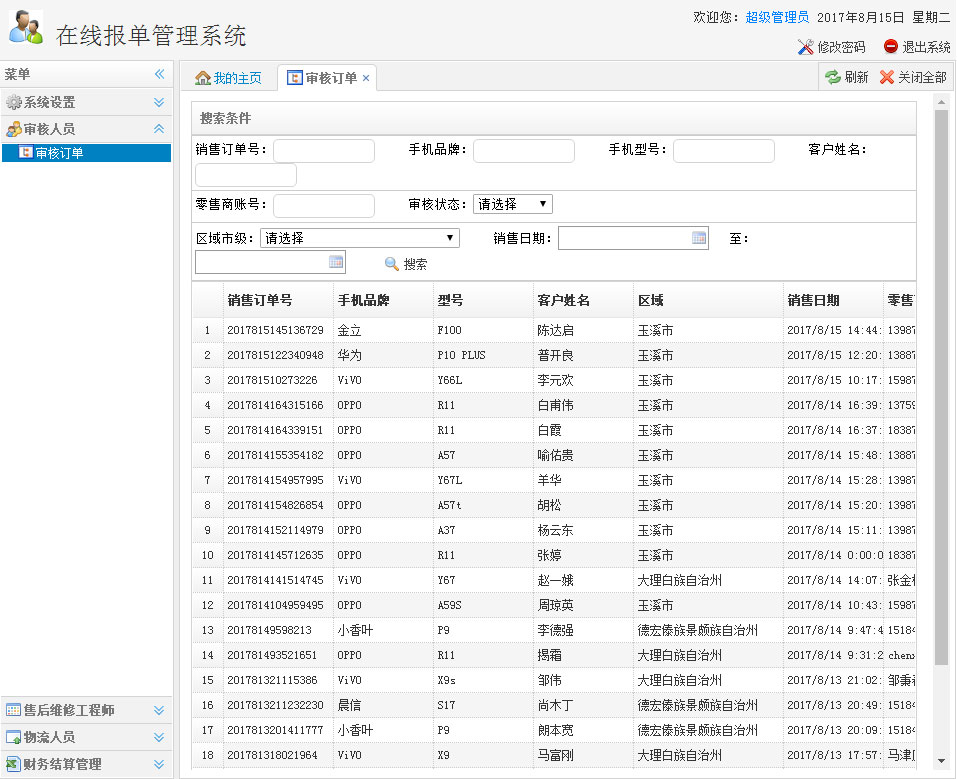The height and width of the screenshot is (779, 957).
Task: Expand the 财务结算管理 section
Action: (159, 764)
